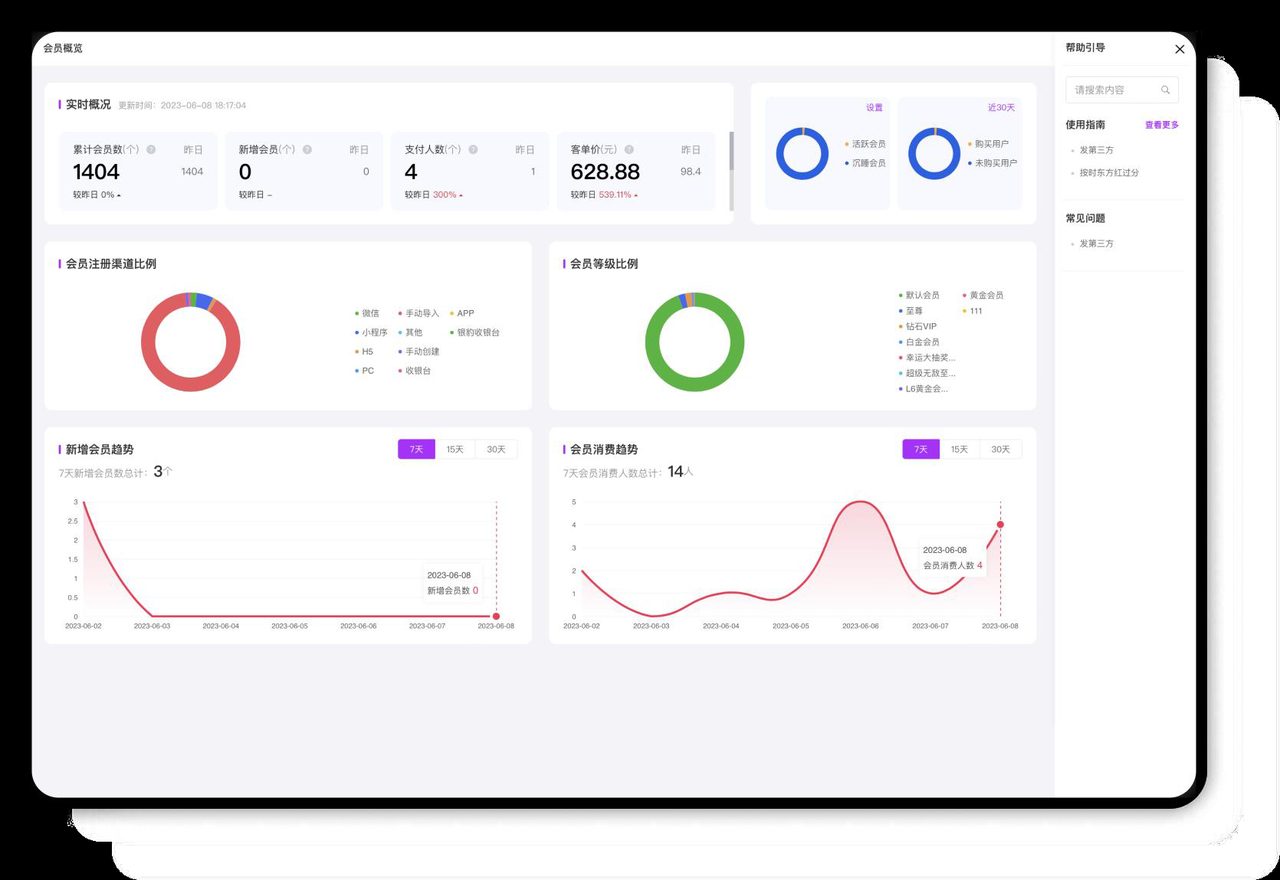Screen dimensions: 1280x880
Task: Click the help icon beside 新增会员
Action: coord(307,150)
